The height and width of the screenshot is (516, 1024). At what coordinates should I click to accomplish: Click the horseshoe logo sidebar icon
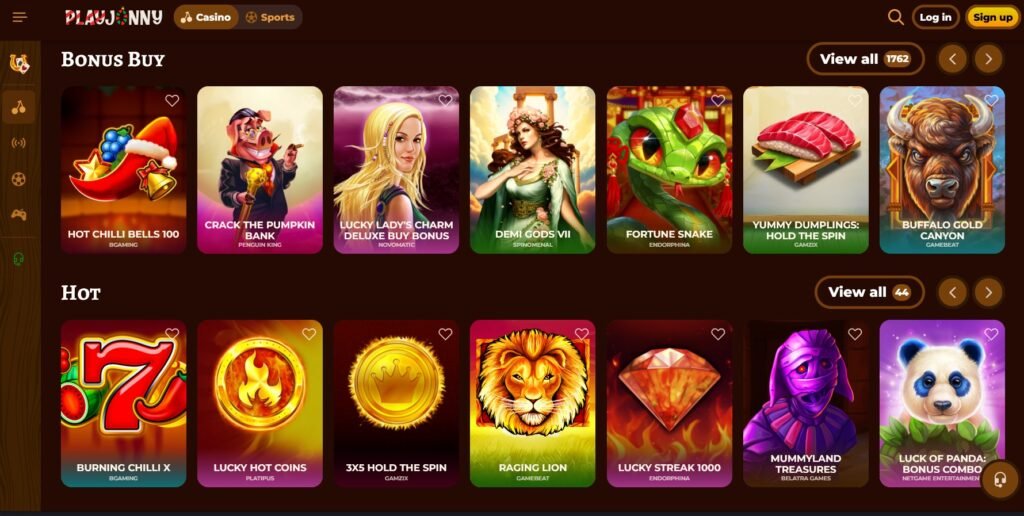click(x=19, y=63)
